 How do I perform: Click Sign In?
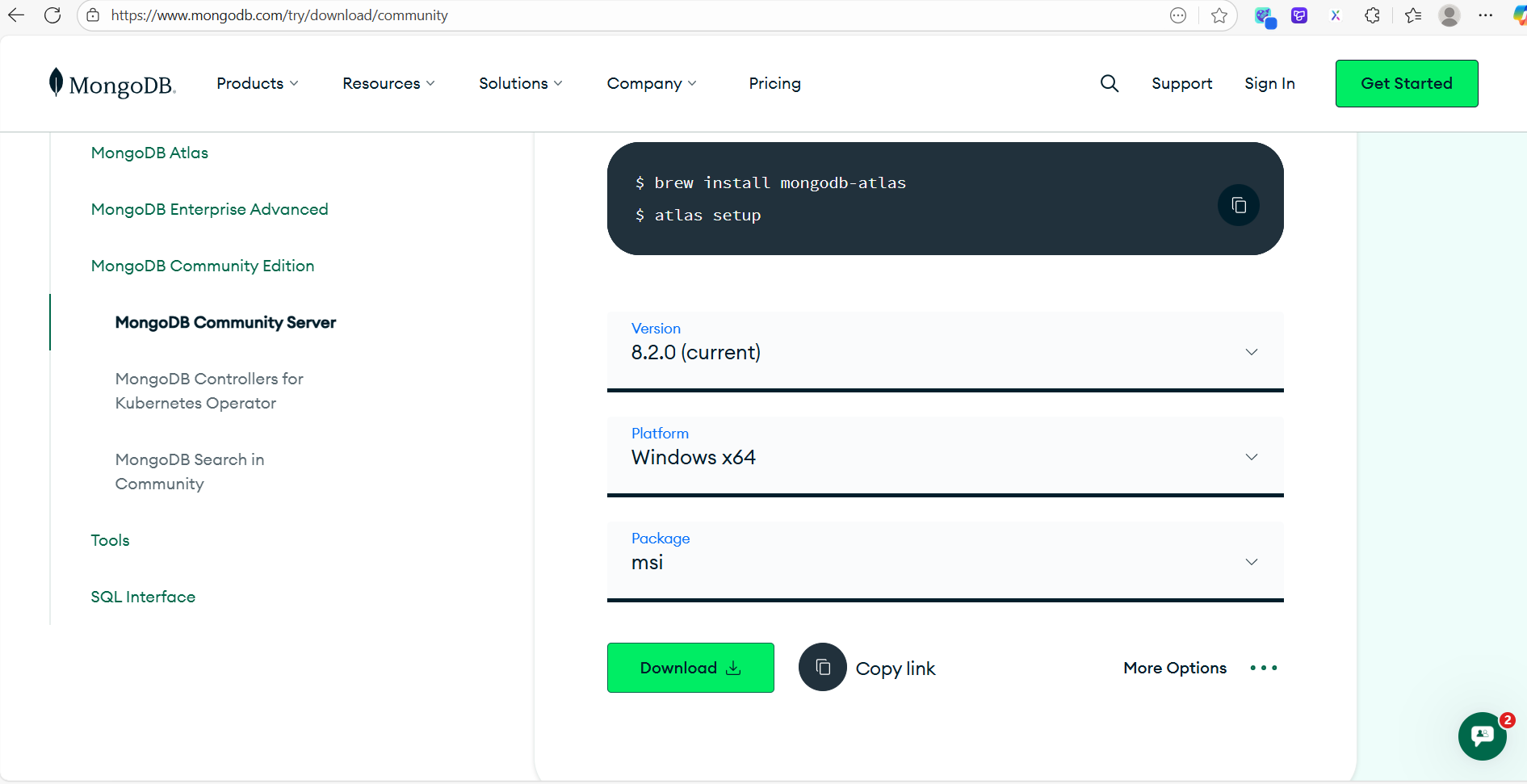[1269, 83]
